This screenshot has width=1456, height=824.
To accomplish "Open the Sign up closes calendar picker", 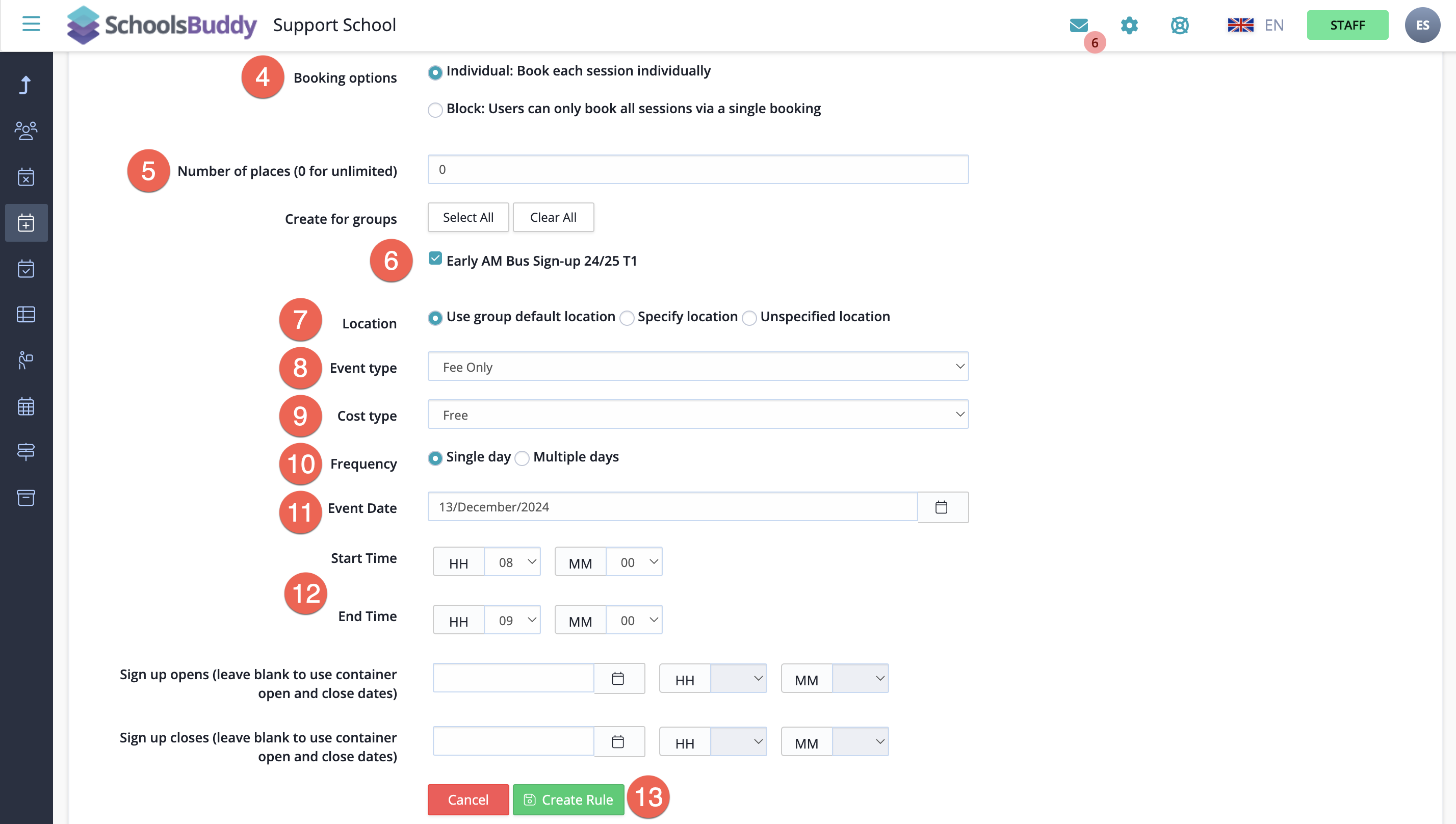I will 619,741.
